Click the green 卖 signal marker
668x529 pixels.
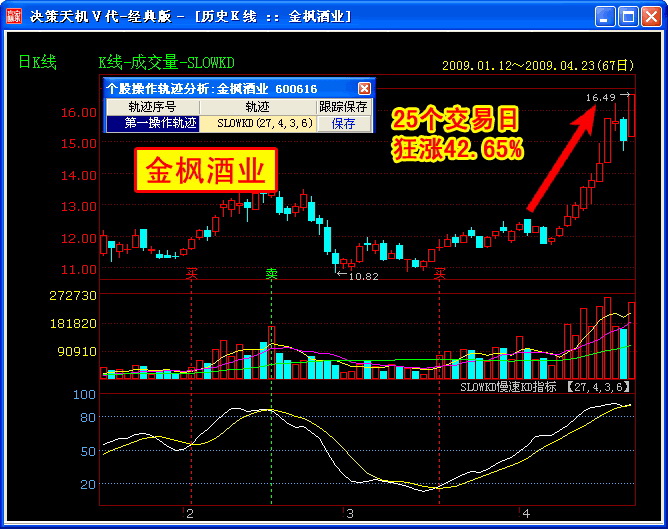pos(271,273)
